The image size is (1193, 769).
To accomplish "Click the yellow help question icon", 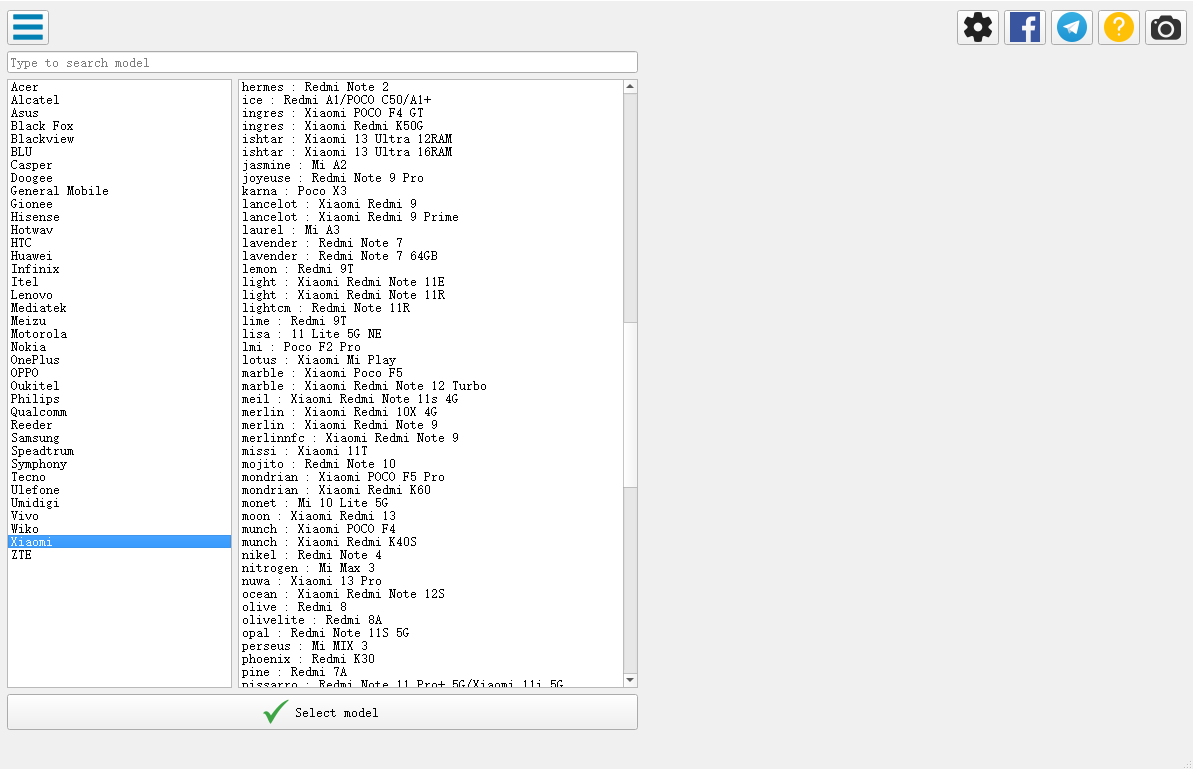I will pos(1119,27).
